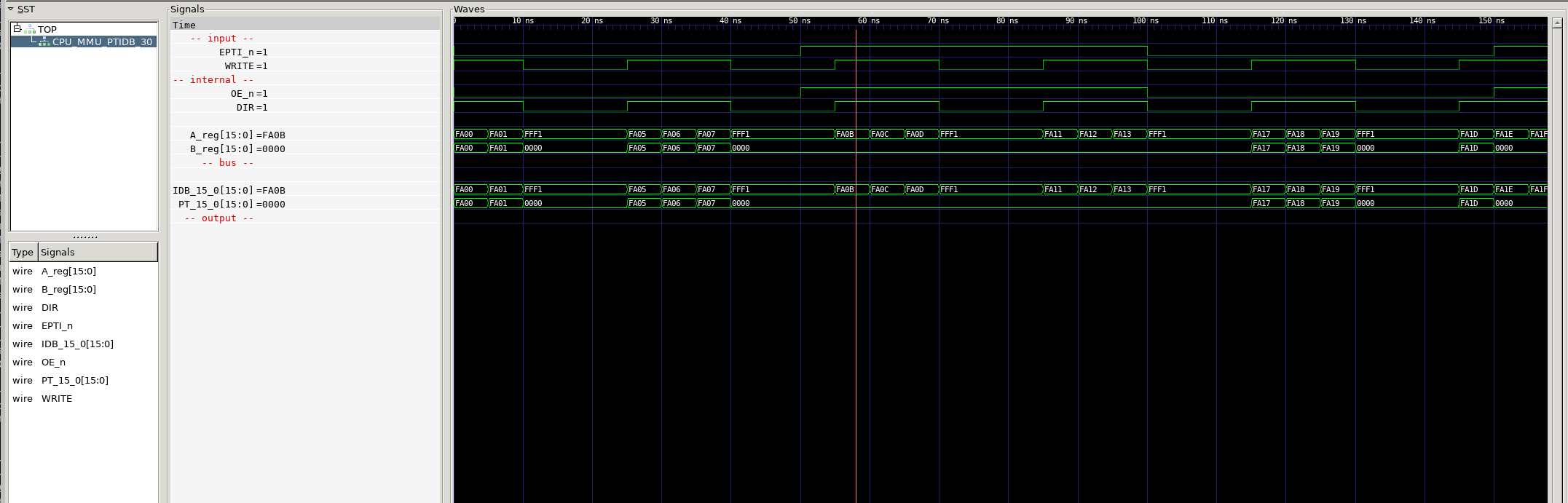Select wire EPTI_n in SST signal list
Screen dimensions: 1568x503
pyautogui.click(x=83, y=325)
